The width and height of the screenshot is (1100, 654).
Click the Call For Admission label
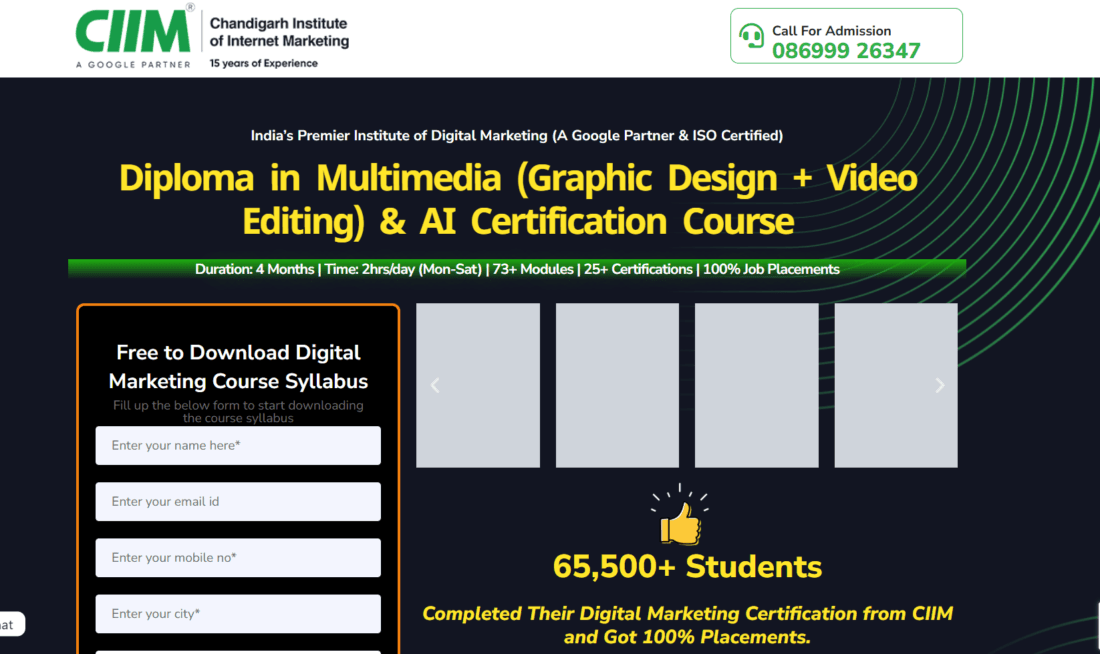tap(831, 30)
